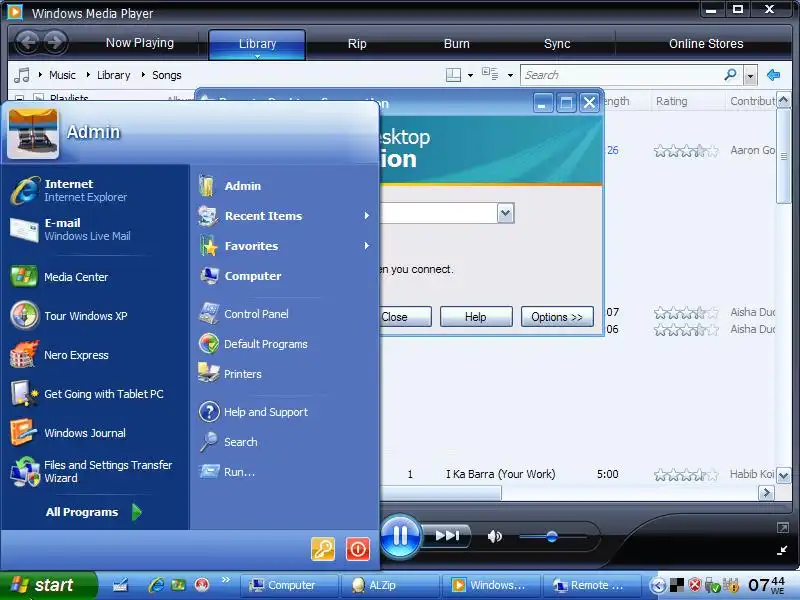Open the Rip tab

click(x=357, y=44)
